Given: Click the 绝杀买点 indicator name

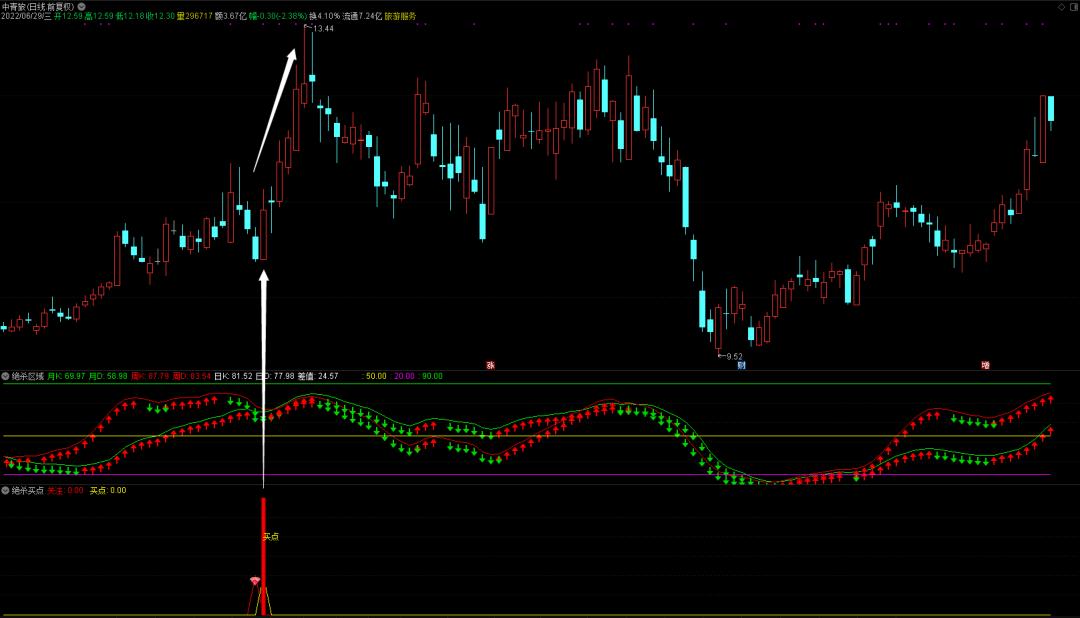Looking at the screenshot, I should tap(28, 491).
